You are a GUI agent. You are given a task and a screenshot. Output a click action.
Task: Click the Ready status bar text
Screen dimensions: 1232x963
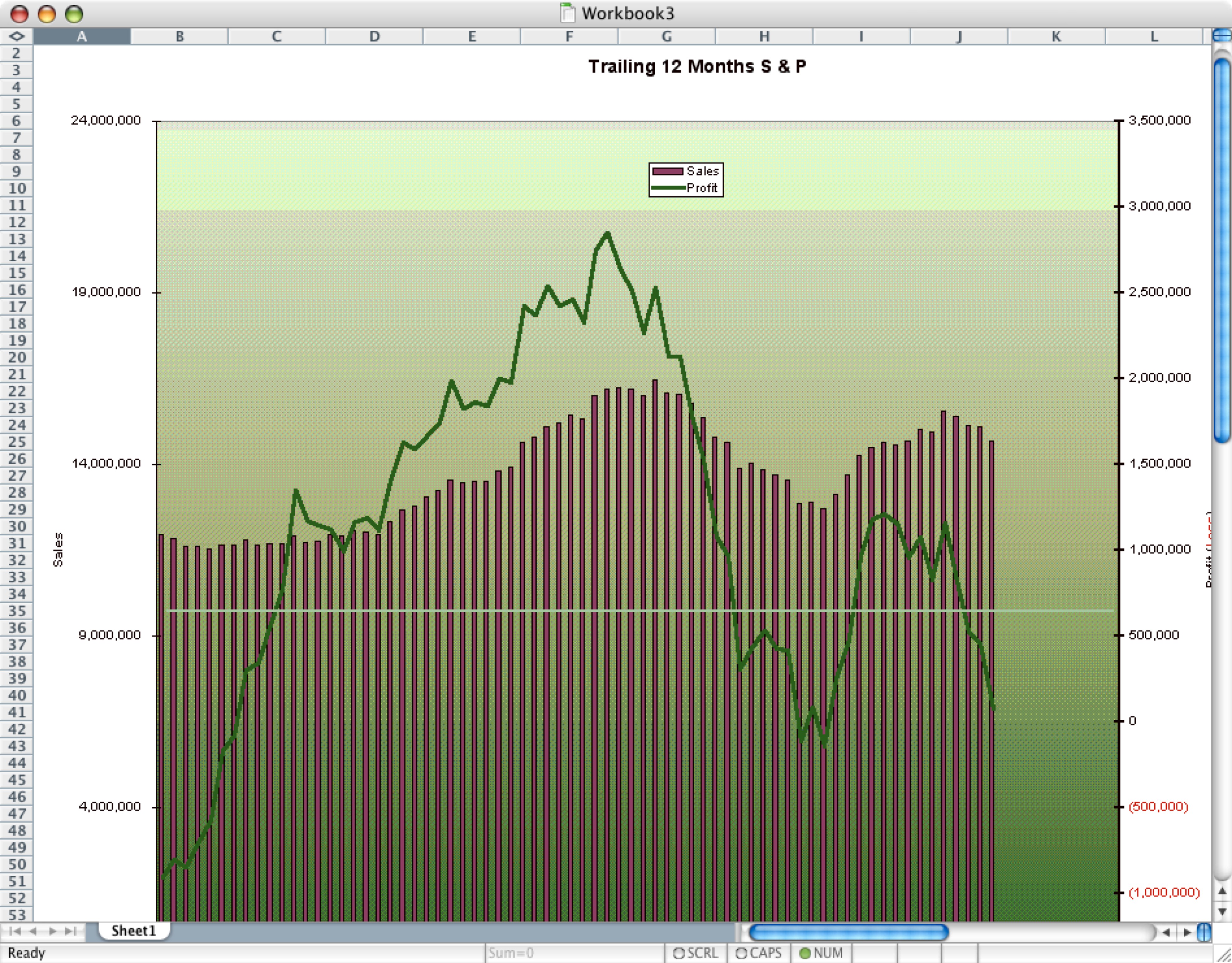pyautogui.click(x=27, y=953)
